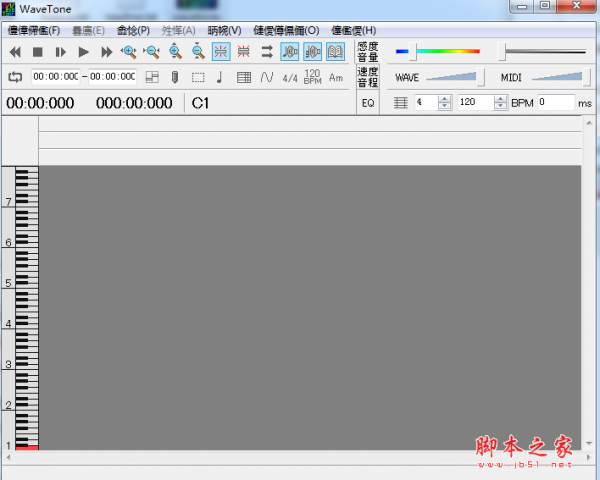
Task: Click the octave 4 label on keyboard
Action: [8, 324]
